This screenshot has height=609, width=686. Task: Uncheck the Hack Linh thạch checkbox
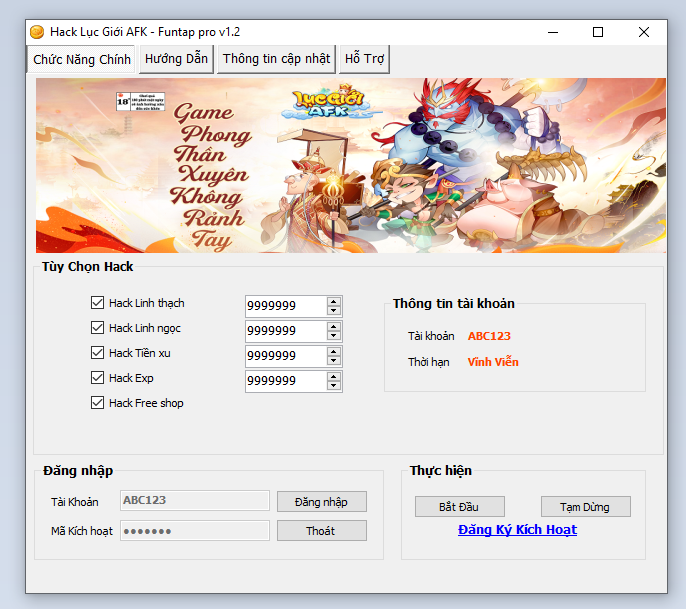pos(98,303)
